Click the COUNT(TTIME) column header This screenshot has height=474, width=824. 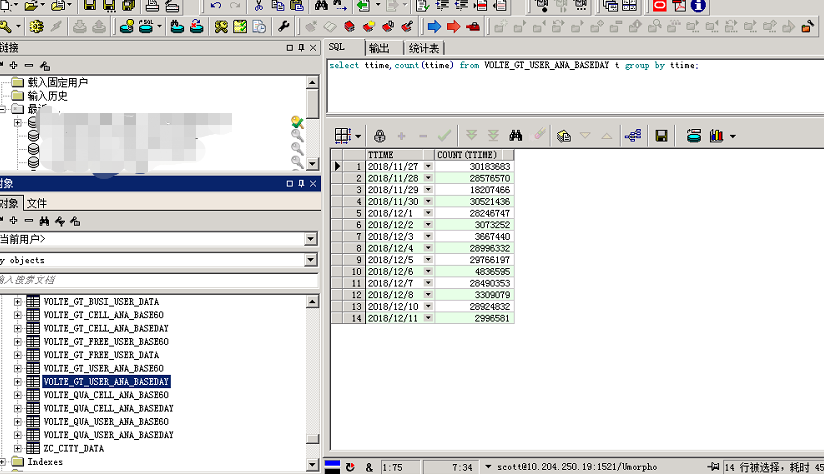tap(474, 154)
